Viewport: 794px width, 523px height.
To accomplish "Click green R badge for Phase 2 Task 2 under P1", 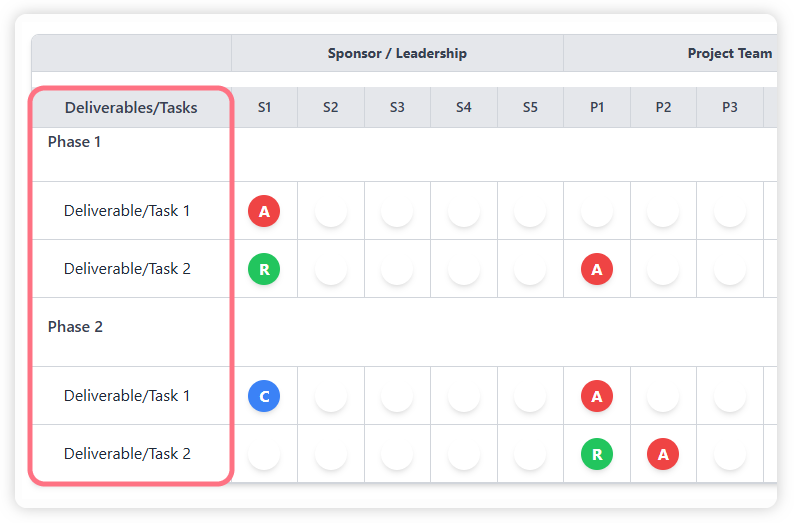I will click(x=597, y=454).
